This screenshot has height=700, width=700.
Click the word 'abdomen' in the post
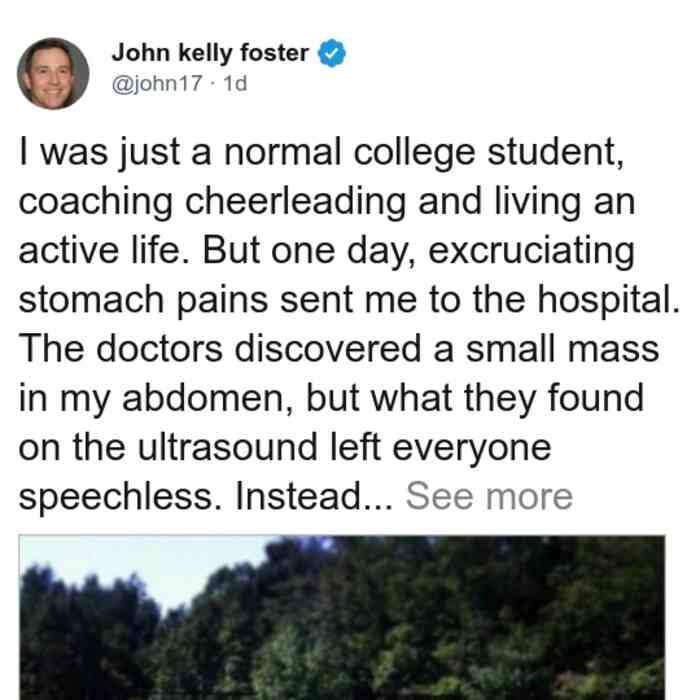(x=203, y=397)
